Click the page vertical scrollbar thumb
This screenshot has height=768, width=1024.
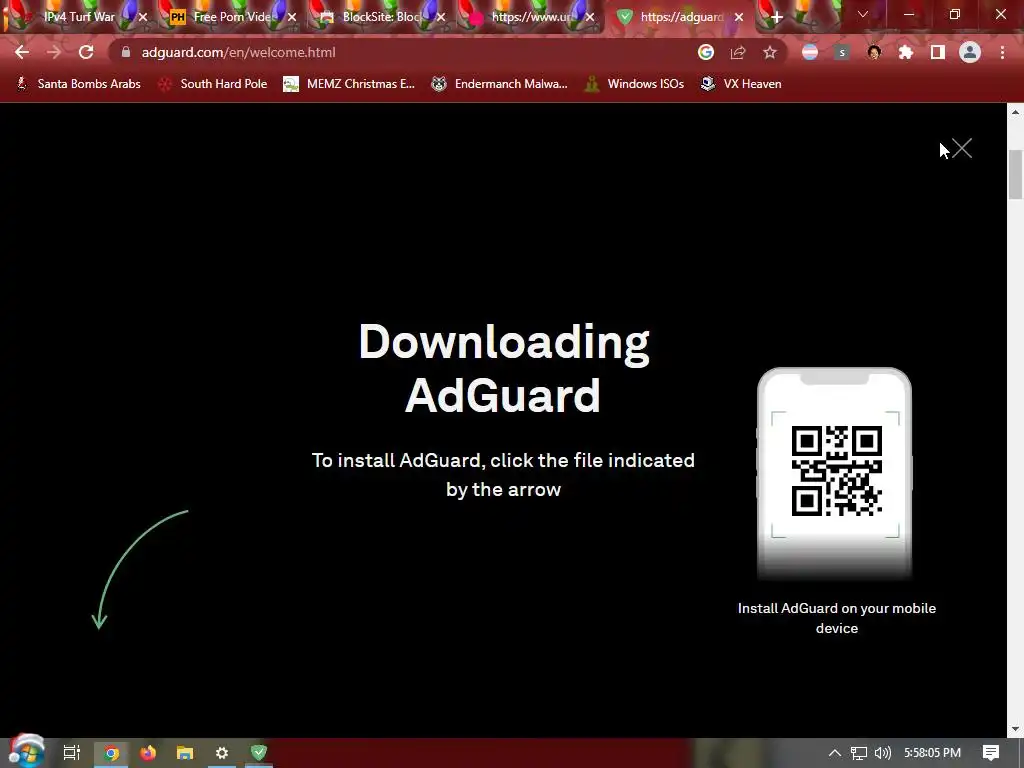point(1015,174)
